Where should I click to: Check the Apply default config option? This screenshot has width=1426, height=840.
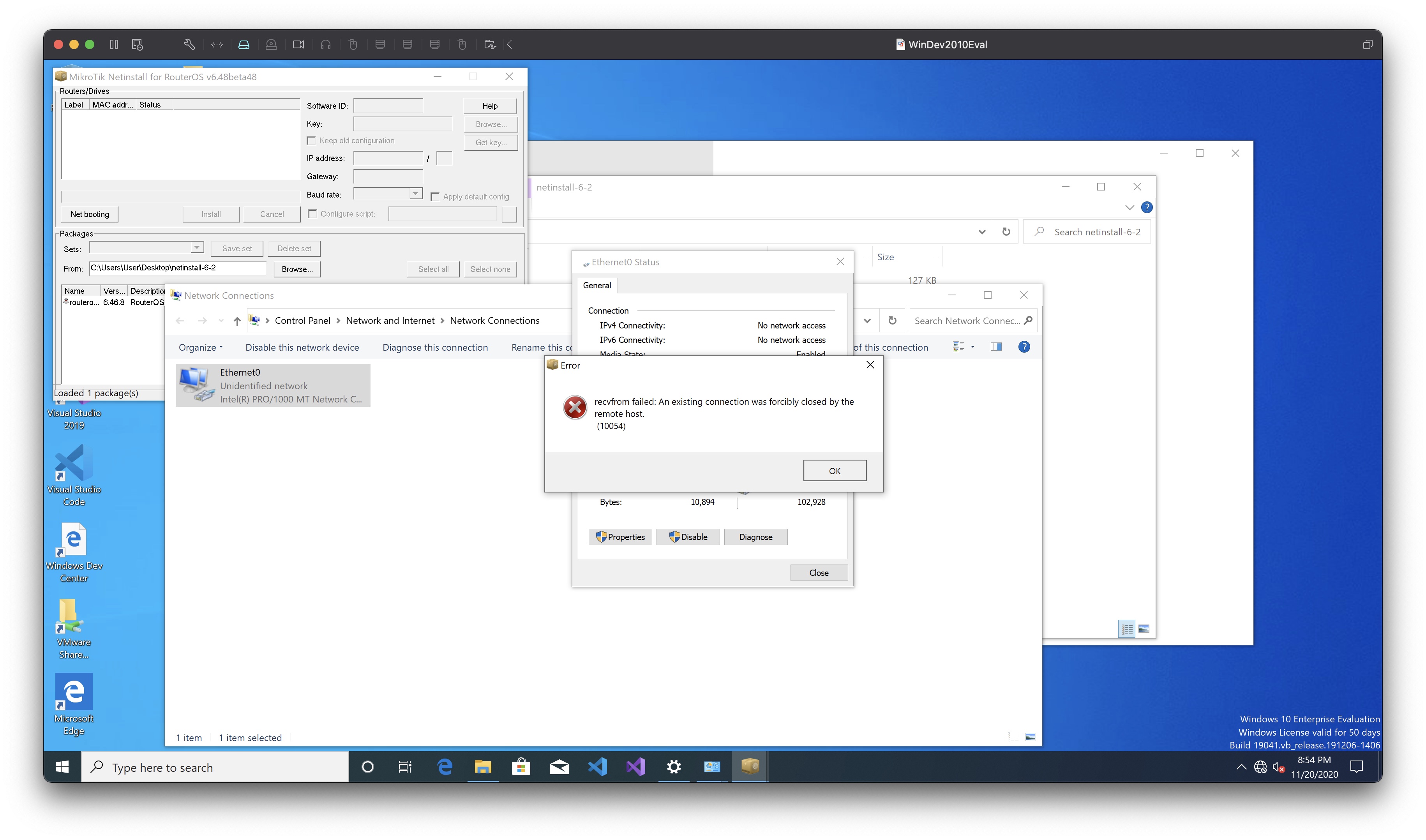point(435,196)
